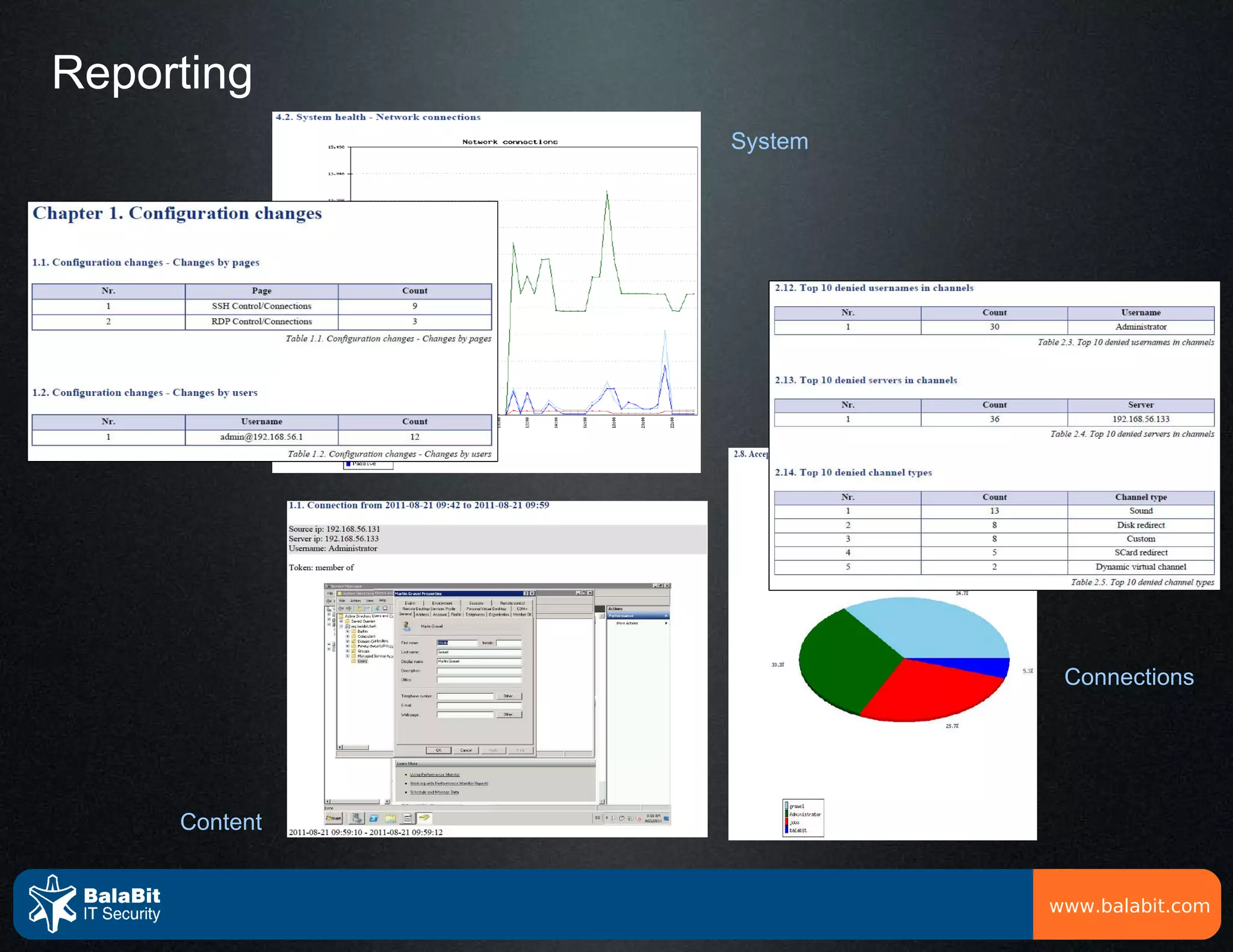Click Other button next to Web page
The height and width of the screenshot is (952, 1233).
[x=508, y=715]
